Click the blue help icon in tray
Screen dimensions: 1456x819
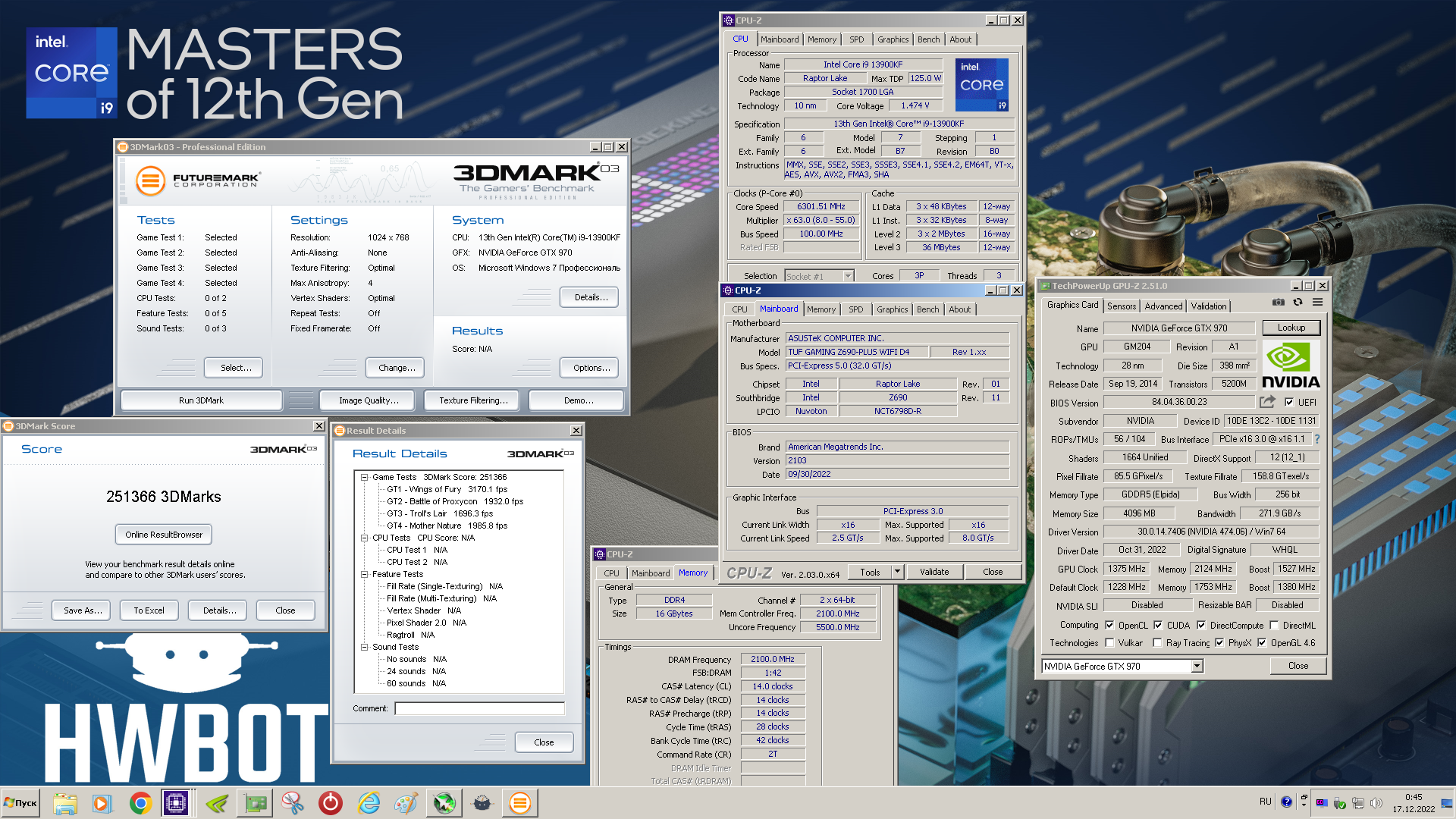click(1287, 802)
